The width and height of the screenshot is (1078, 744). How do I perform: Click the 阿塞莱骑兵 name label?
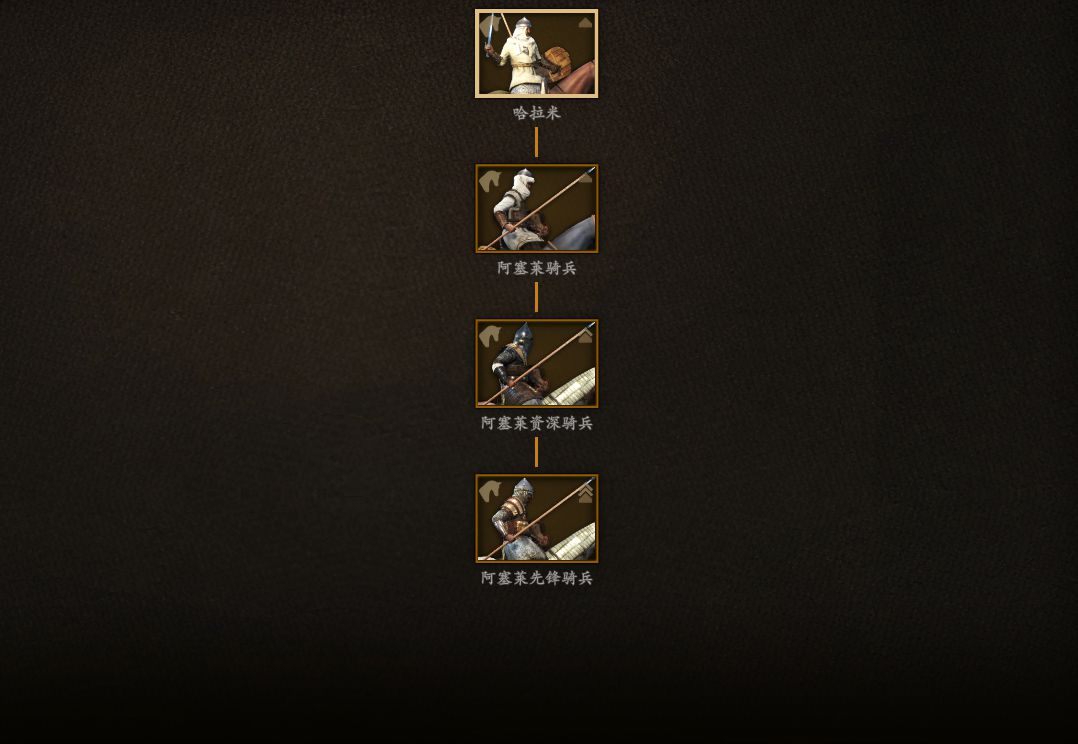[x=537, y=268]
